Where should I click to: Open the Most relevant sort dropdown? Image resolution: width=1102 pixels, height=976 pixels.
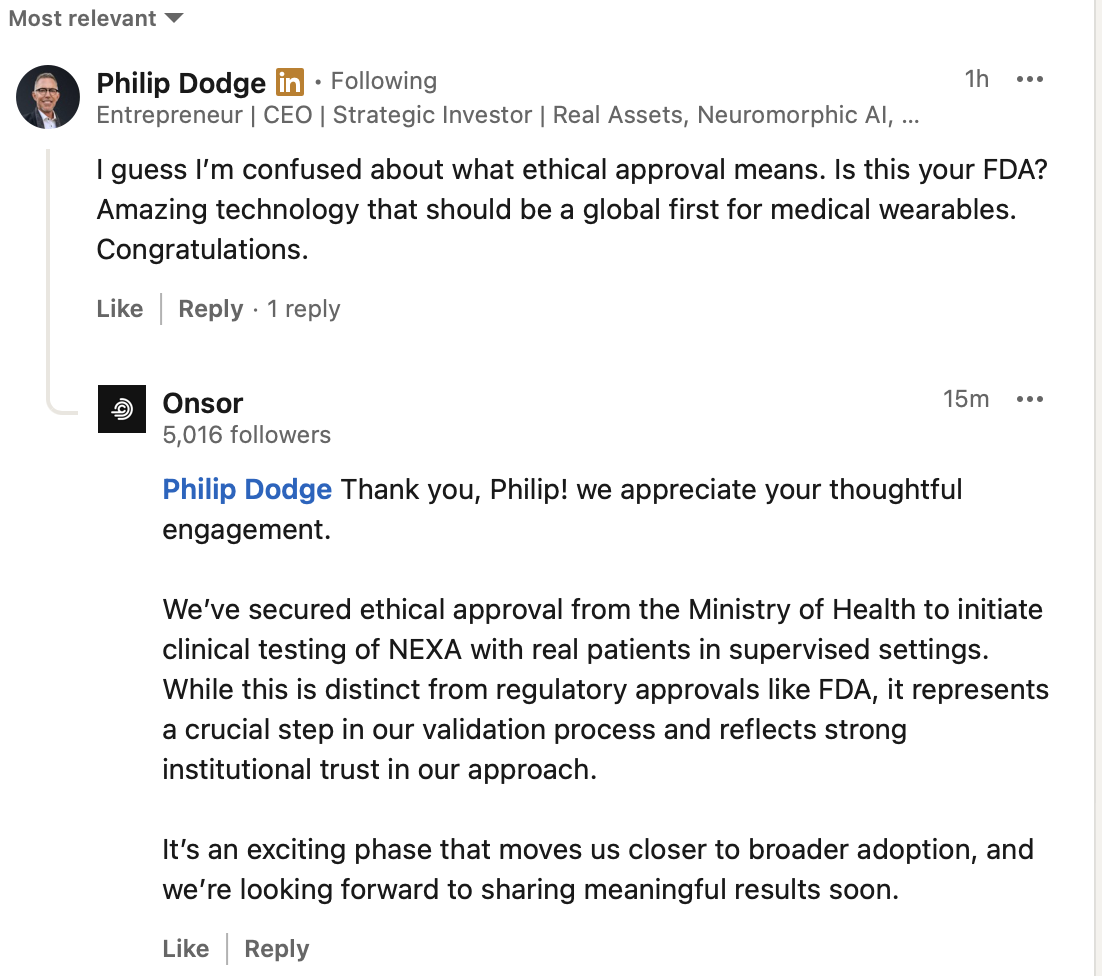click(x=96, y=18)
